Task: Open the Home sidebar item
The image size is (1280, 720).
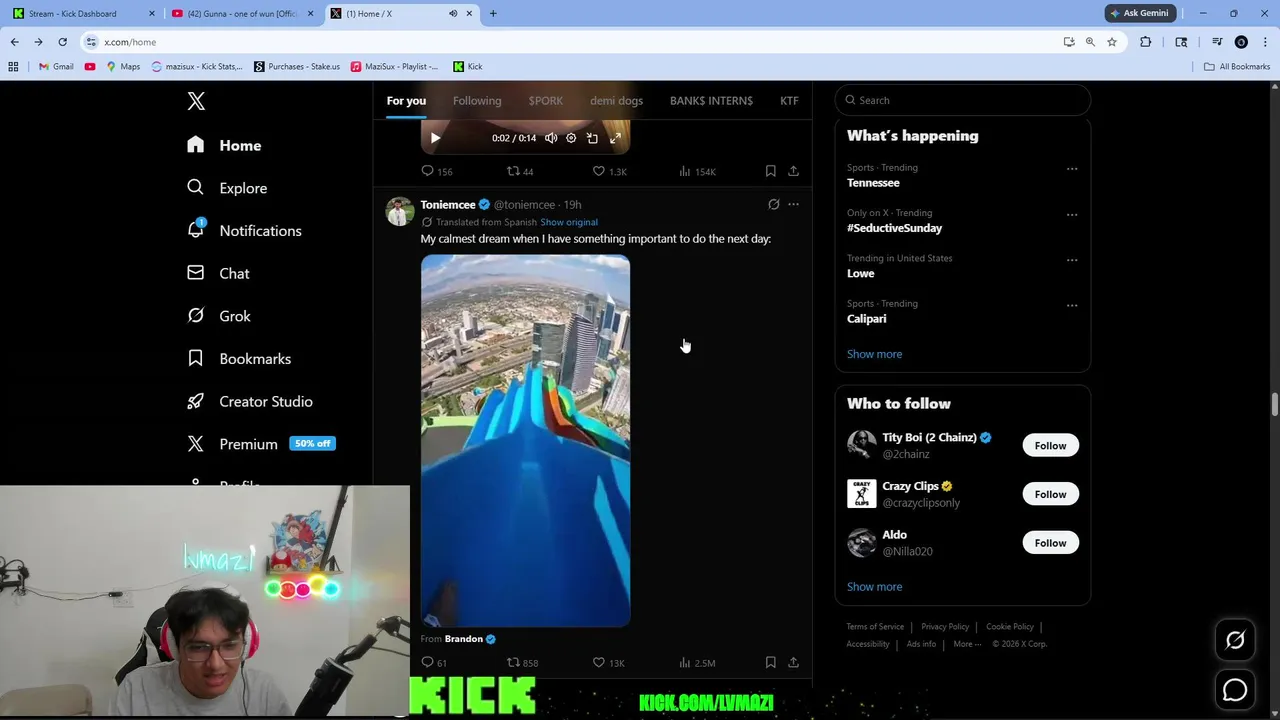Action: tap(224, 145)
